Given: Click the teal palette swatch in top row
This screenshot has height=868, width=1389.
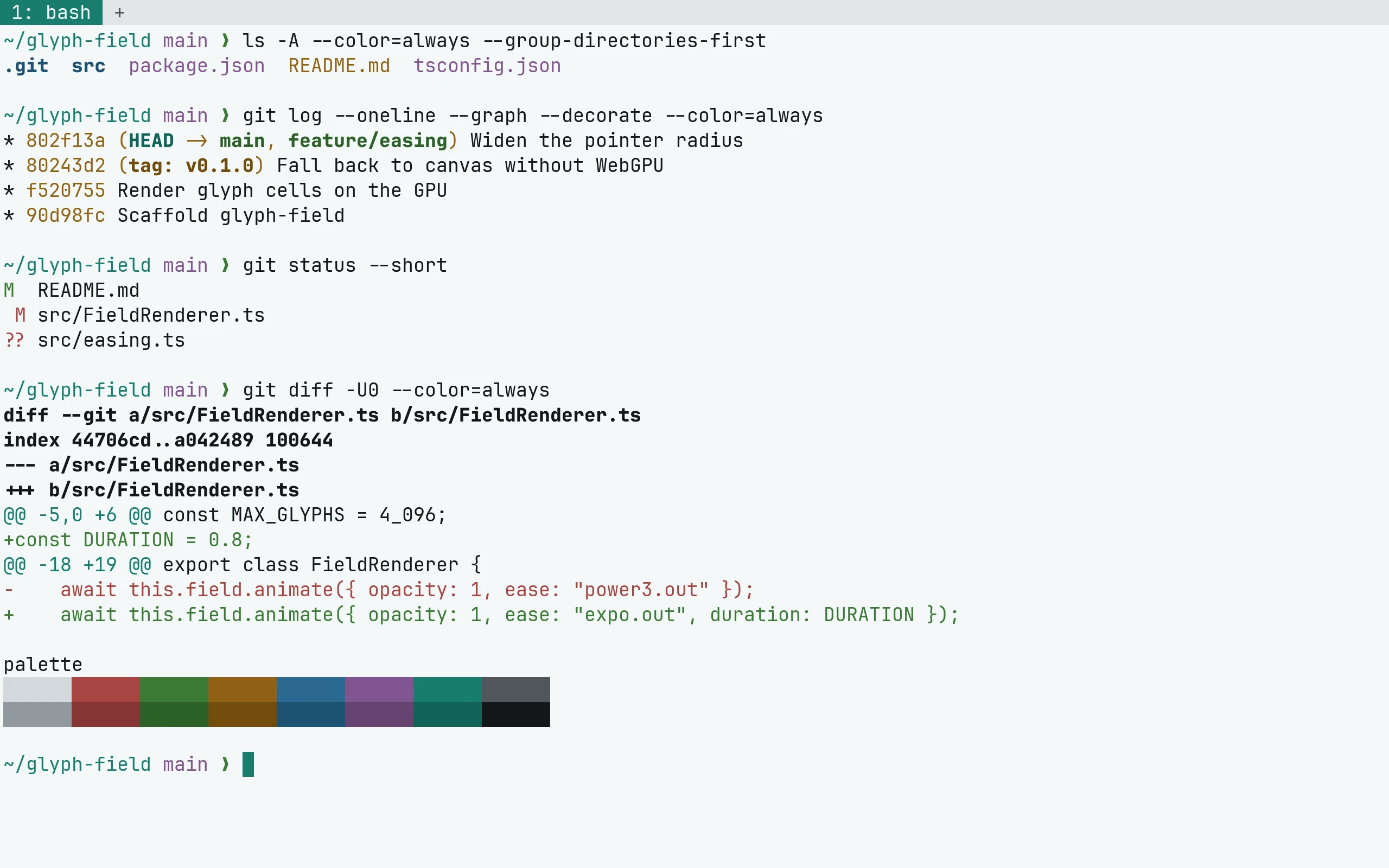Looking at the screenshot, I should click(447, 690).
